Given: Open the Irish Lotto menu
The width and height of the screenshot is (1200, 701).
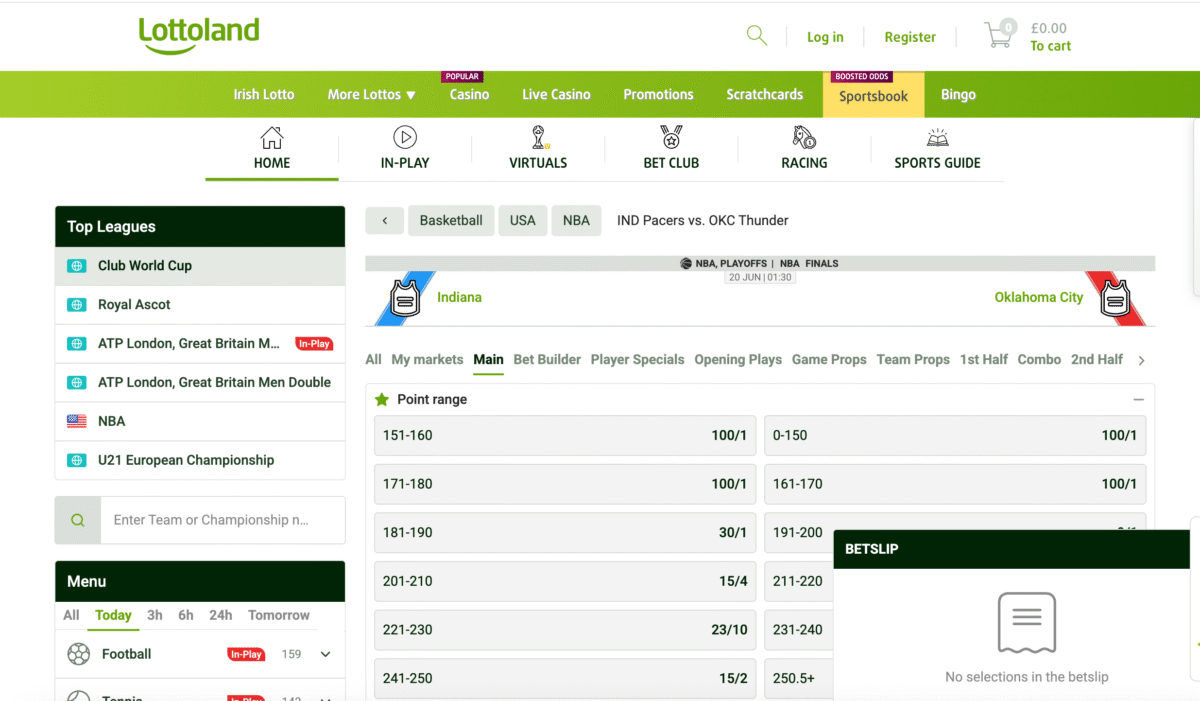Looking at the screenshot, I should point(264,95).
